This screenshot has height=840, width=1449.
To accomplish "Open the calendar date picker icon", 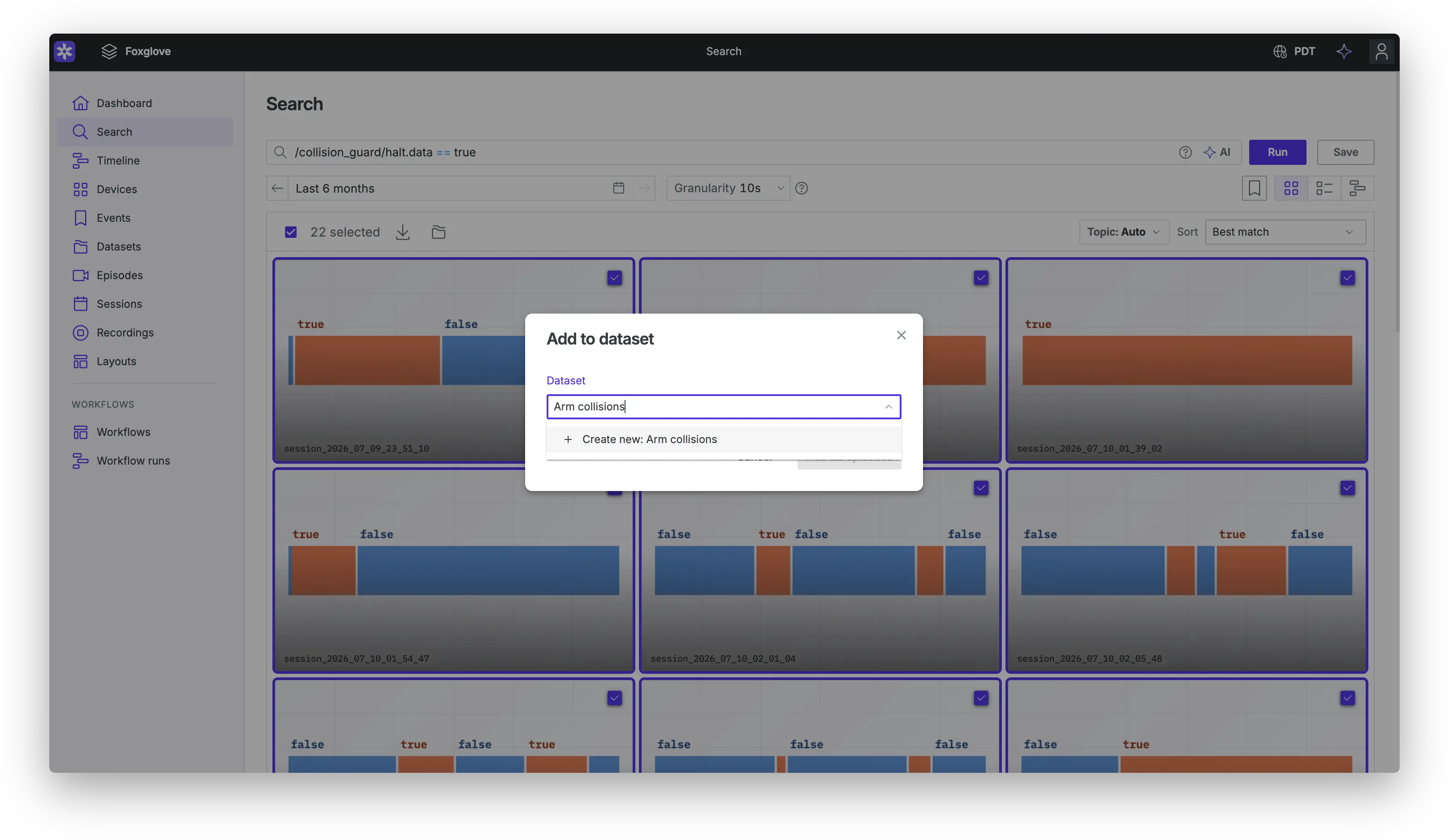I will click(619, 189).
